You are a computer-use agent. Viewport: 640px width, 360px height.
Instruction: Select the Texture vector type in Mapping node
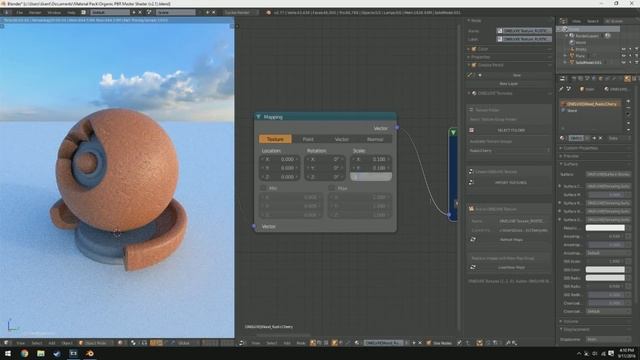pos(275,139)
